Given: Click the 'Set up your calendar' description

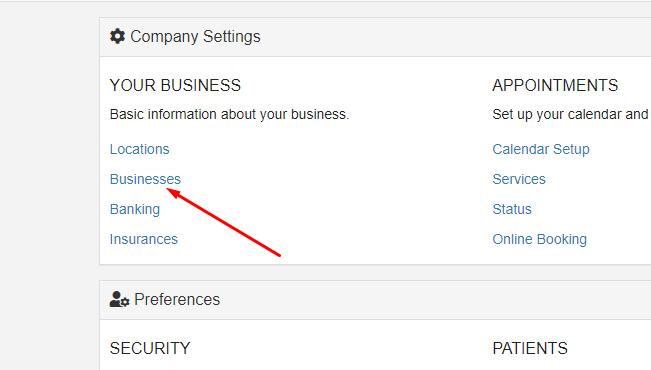Looking at the screenshot, I should [572, 114].
